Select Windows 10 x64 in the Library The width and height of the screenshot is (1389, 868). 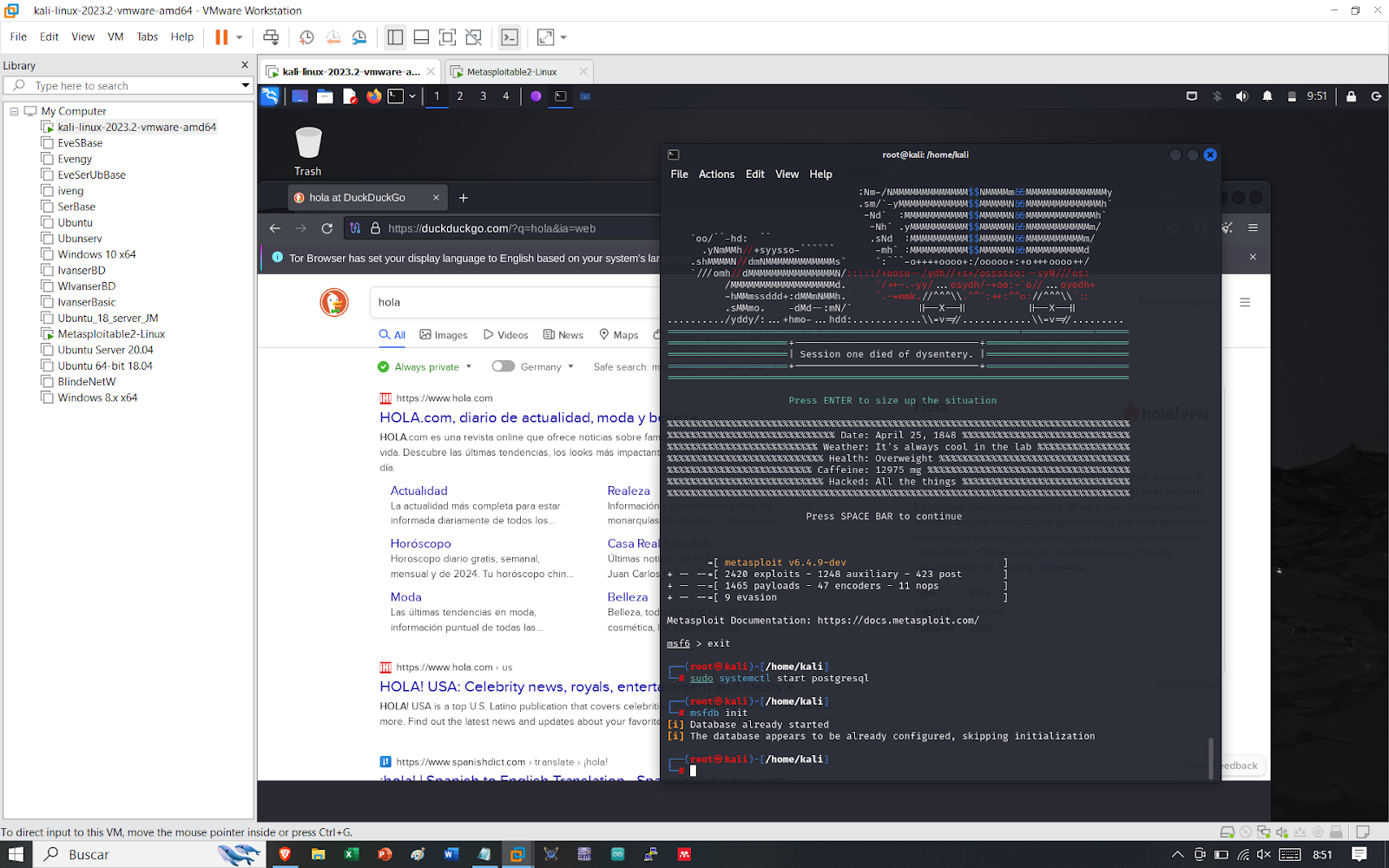click(96, 254)
